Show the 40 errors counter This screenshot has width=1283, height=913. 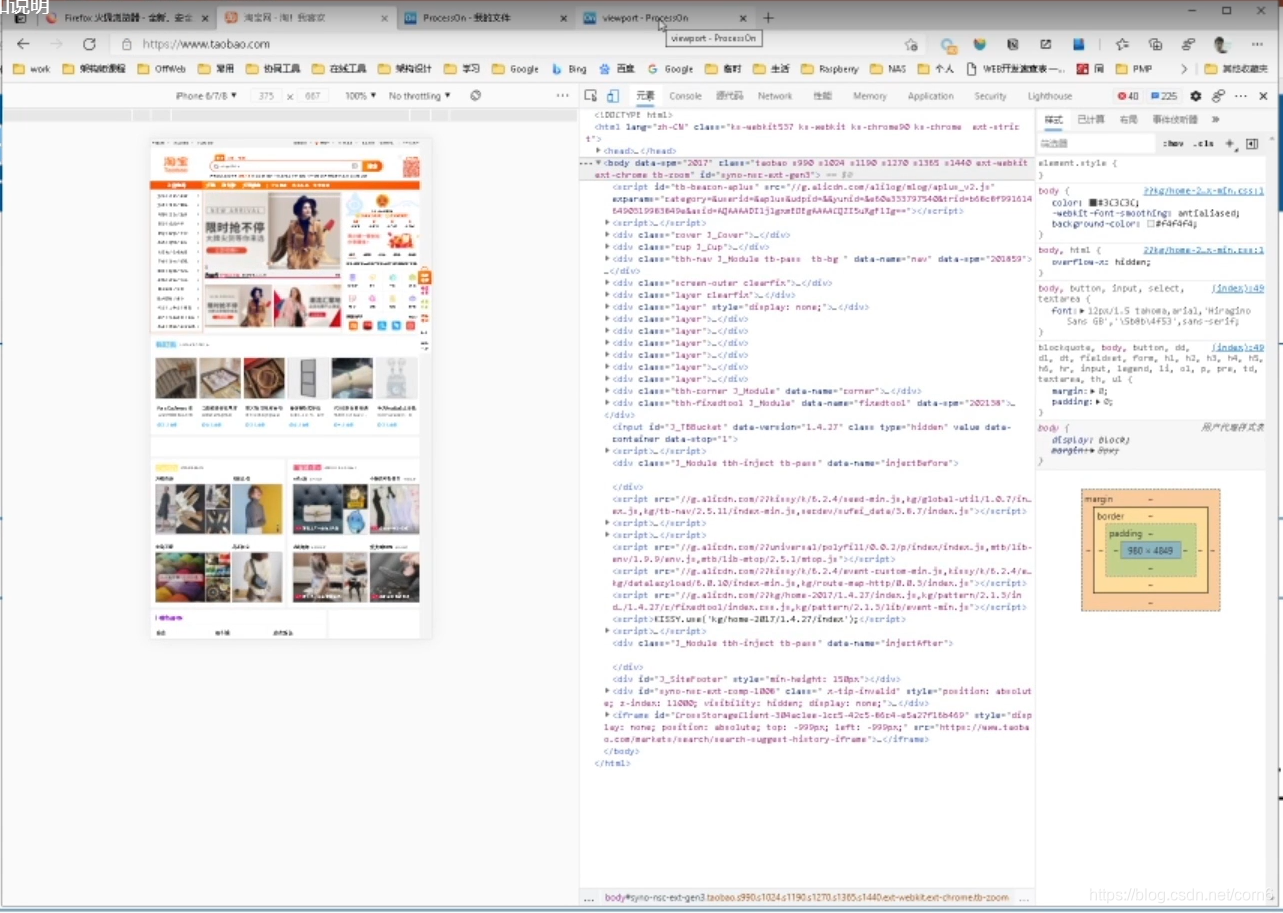[x=1128, y=96]
